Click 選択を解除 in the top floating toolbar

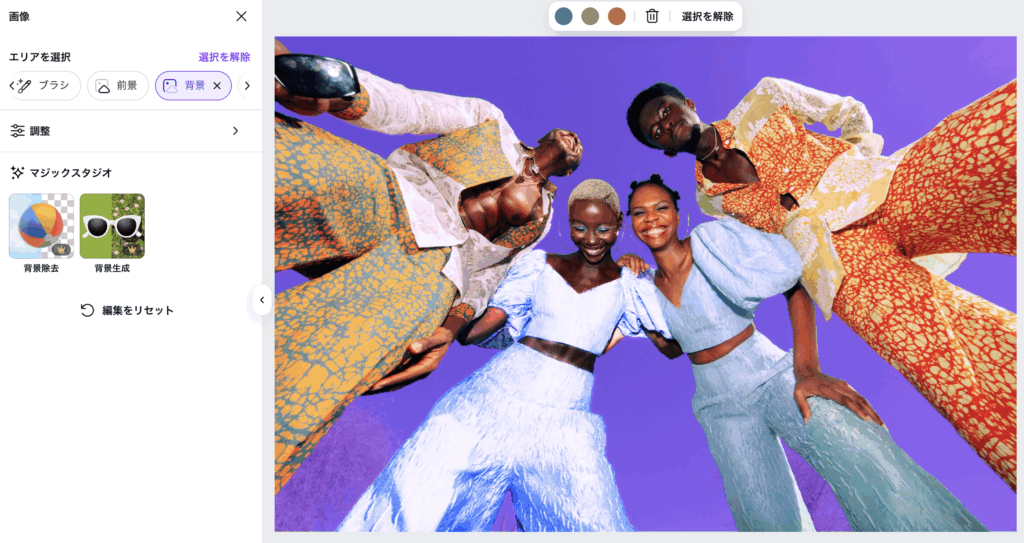(x=707, y=16)
